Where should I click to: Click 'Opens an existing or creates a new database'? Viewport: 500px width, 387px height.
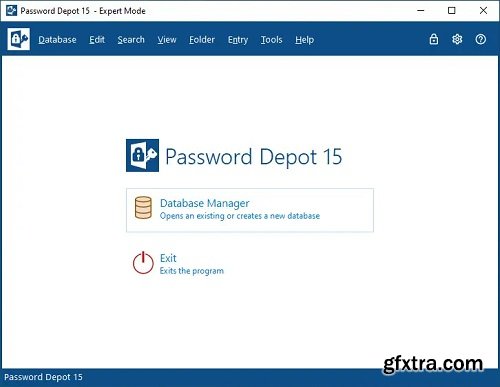tap(240, 216)
